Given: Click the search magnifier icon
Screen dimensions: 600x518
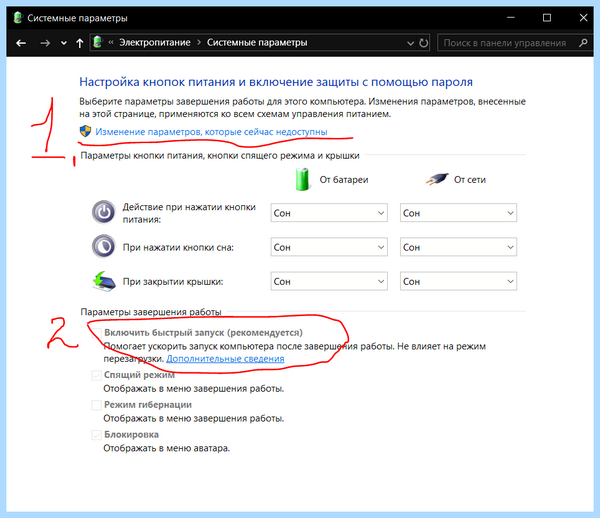Looking at the screenshot, I should pos(583,43).
